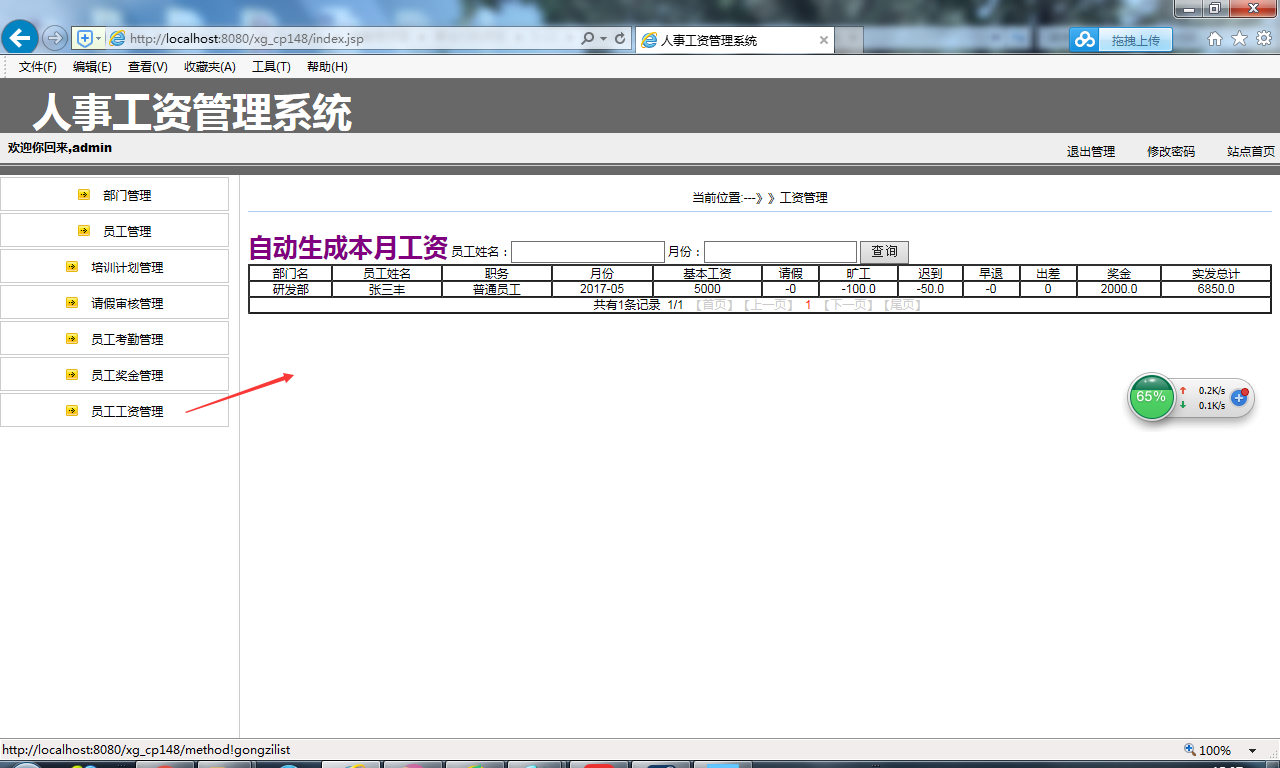
Task: Select the 人事工资管理系统 browser tab
Action: point(735,40)
